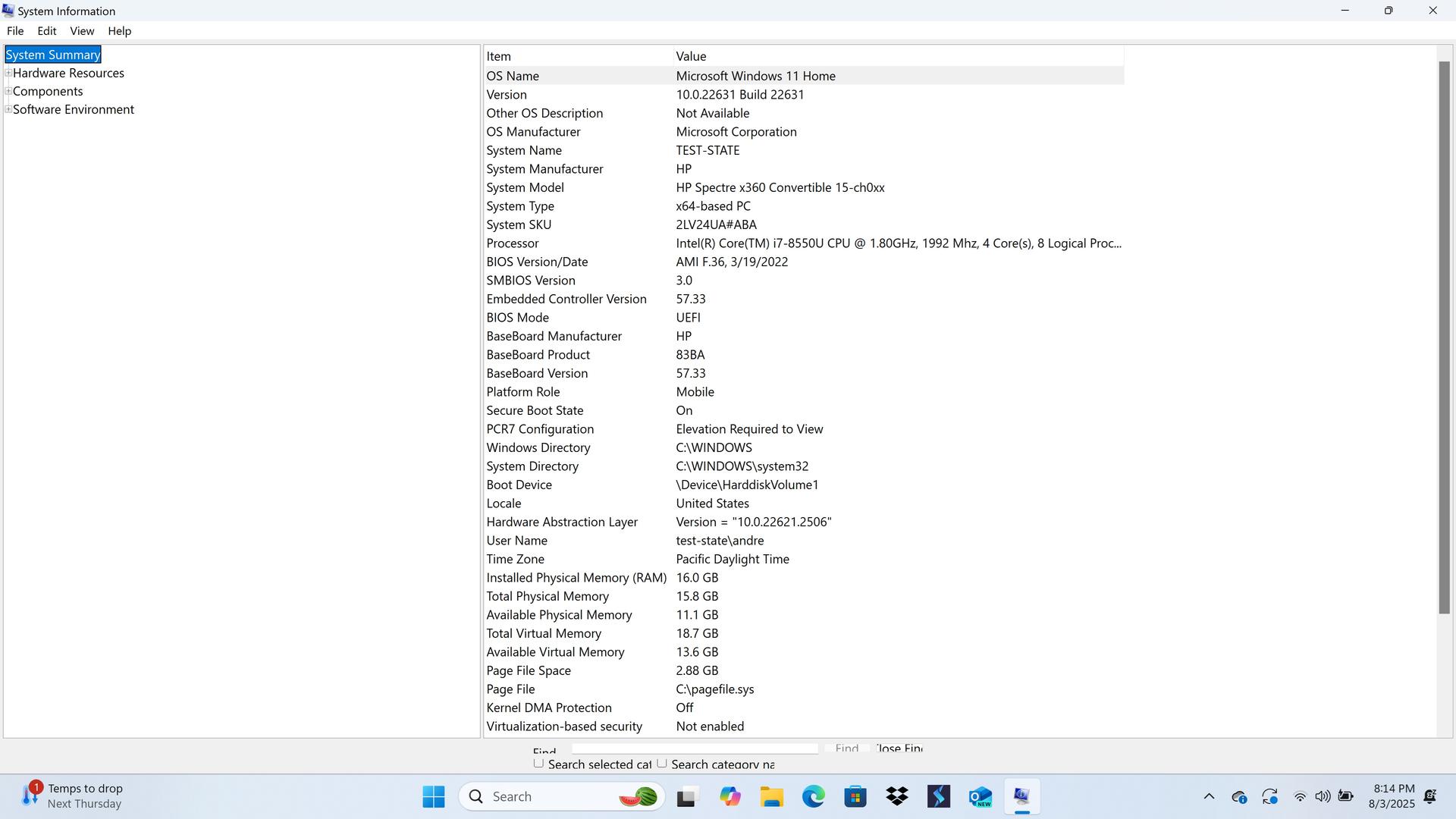1456x819 pixels.
Task: Expand the Software Environment tree node
Action: point(8,109)
